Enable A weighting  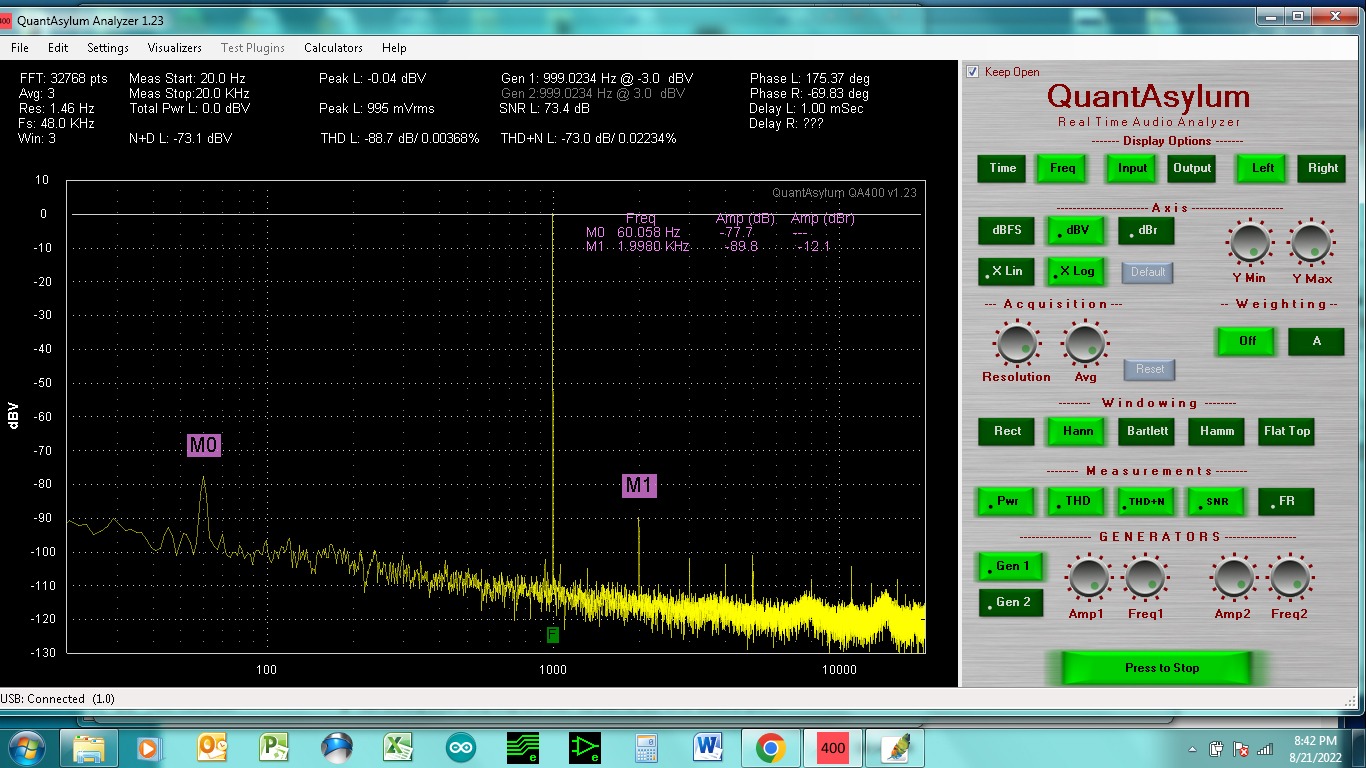pos(1316,341)
